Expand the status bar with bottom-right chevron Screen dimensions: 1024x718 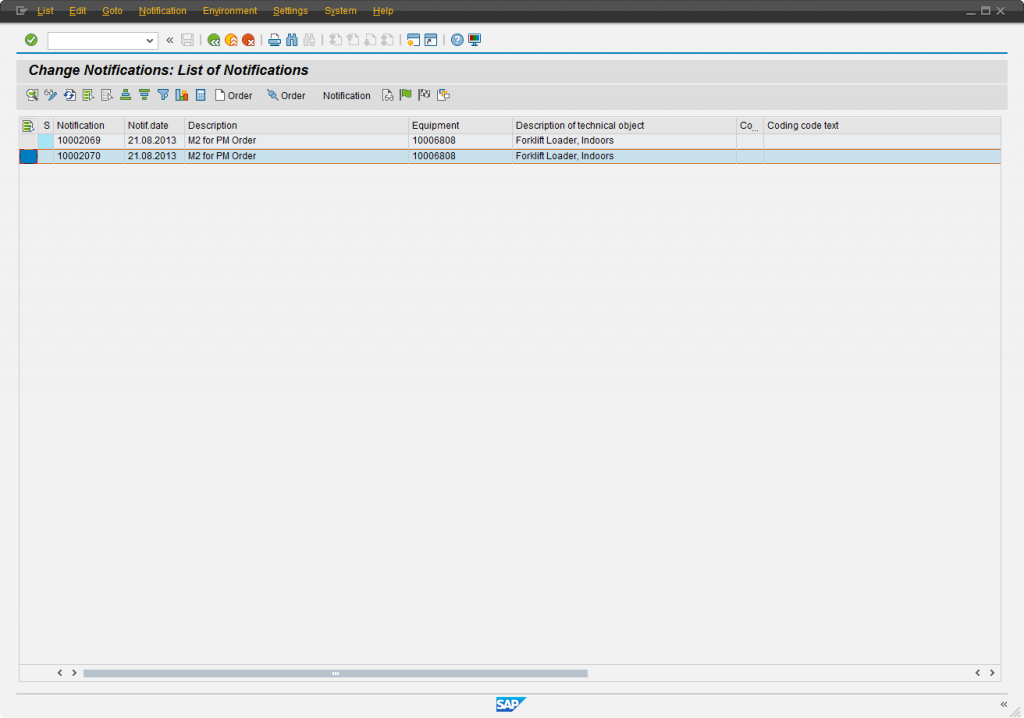tap(1004, 704)
